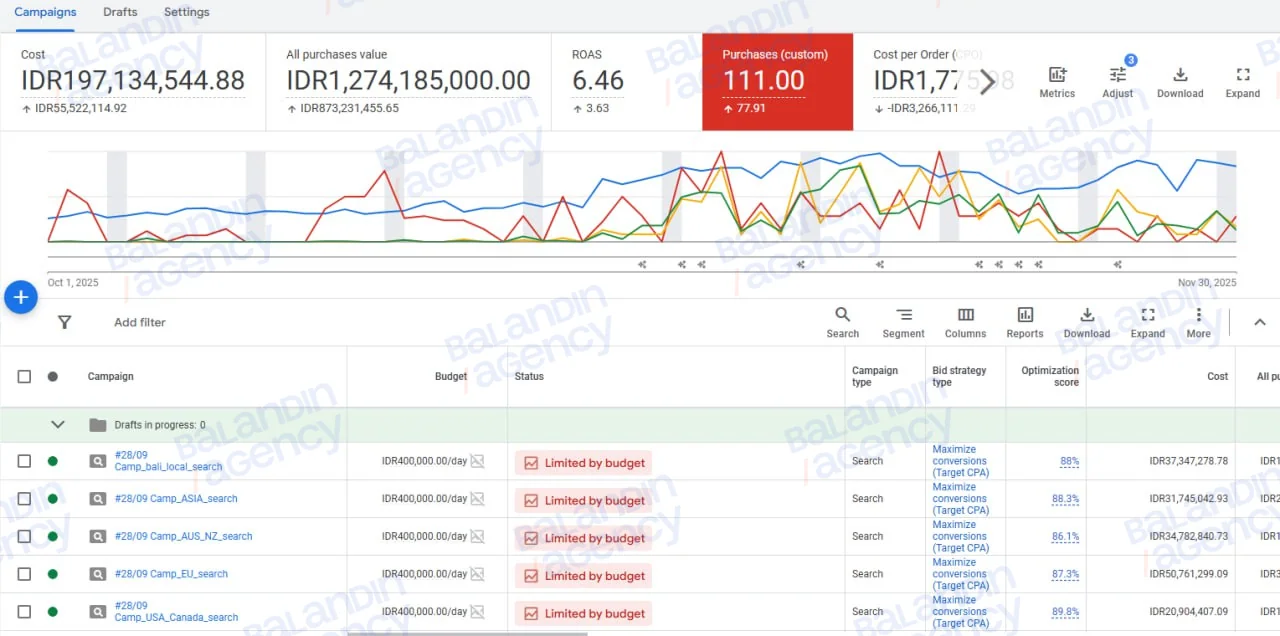This screenshot has width=1280, height=636.
Task: Click the IDR50,761,299.09 cost cell
Action: (1188, 574)
